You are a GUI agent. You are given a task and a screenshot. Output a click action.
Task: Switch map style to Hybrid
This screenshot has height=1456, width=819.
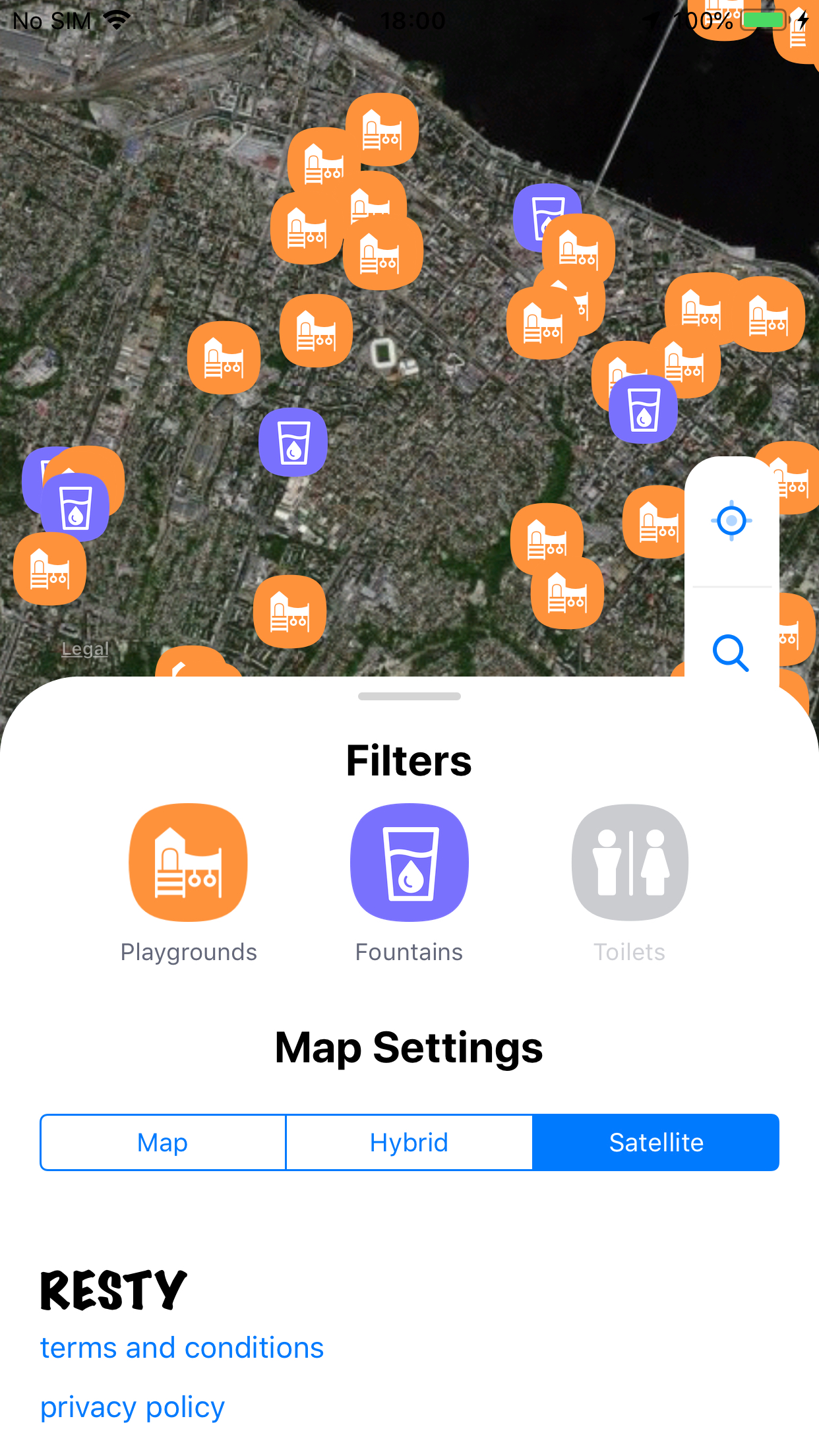pyautogui.click(x=409, y=1143)
